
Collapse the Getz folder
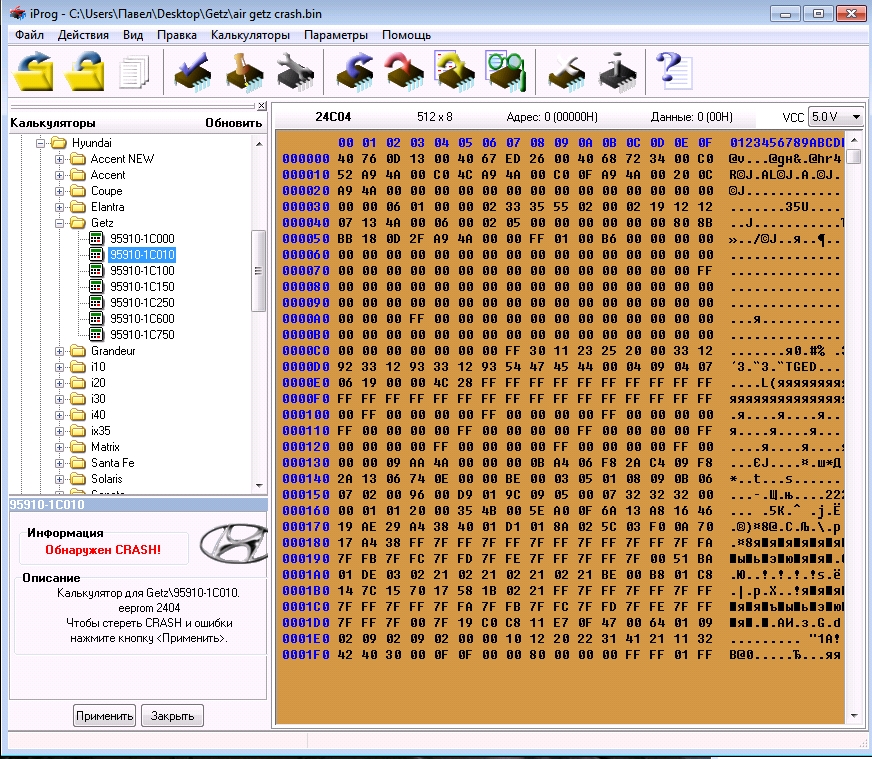pos(59,223)
